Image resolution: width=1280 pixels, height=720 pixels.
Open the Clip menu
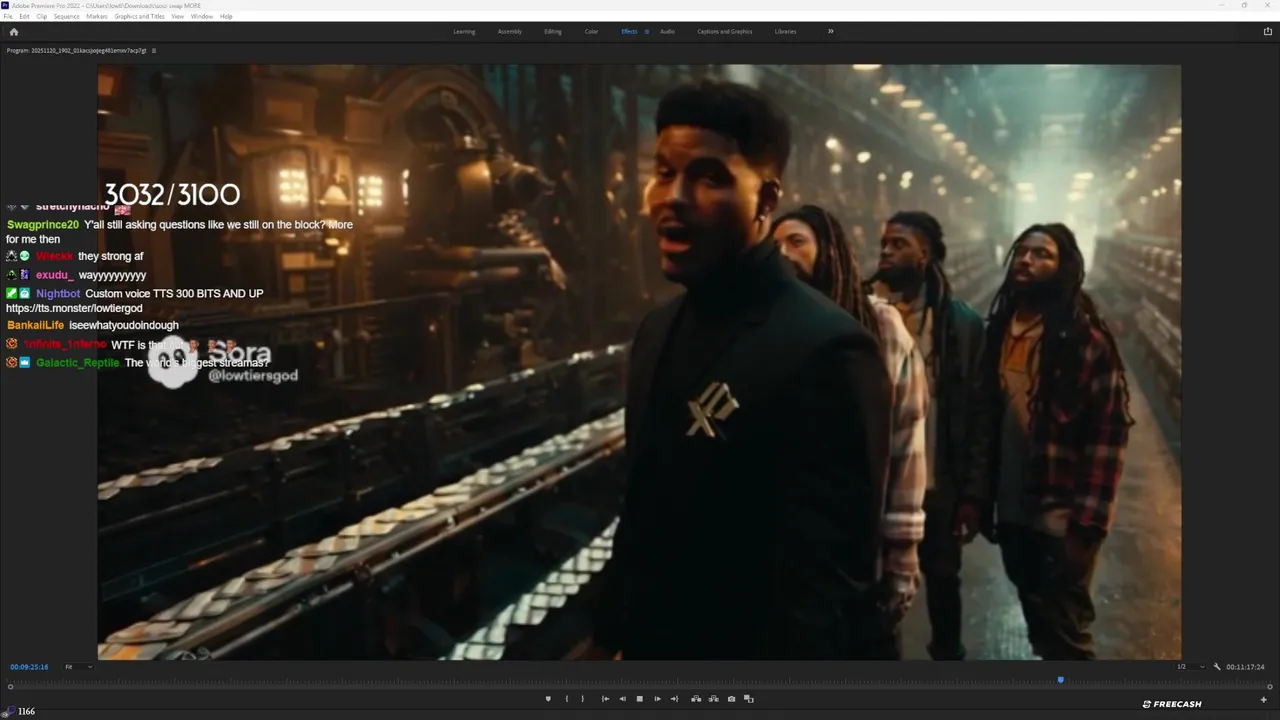(x=41, y=16)
